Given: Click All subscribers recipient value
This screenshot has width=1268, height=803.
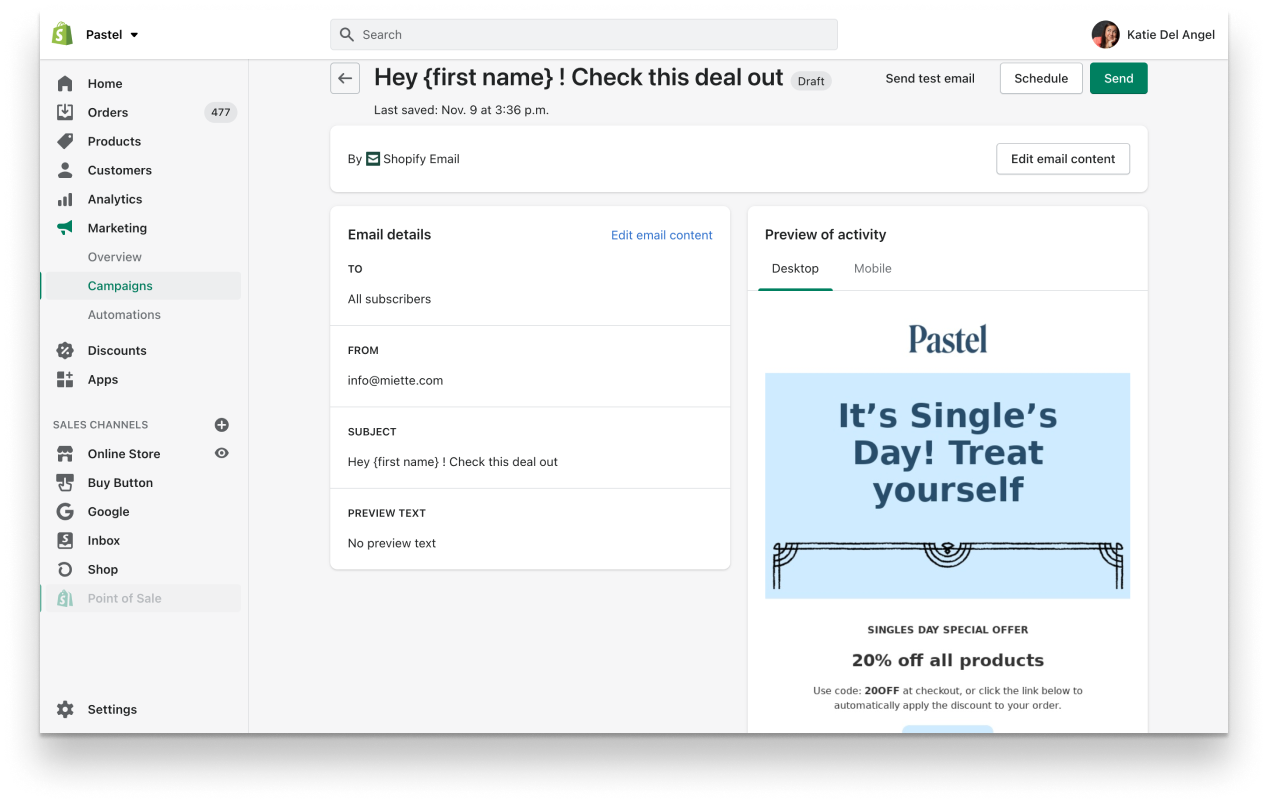Looking at the screenshot, I should (x=390, y=299).
